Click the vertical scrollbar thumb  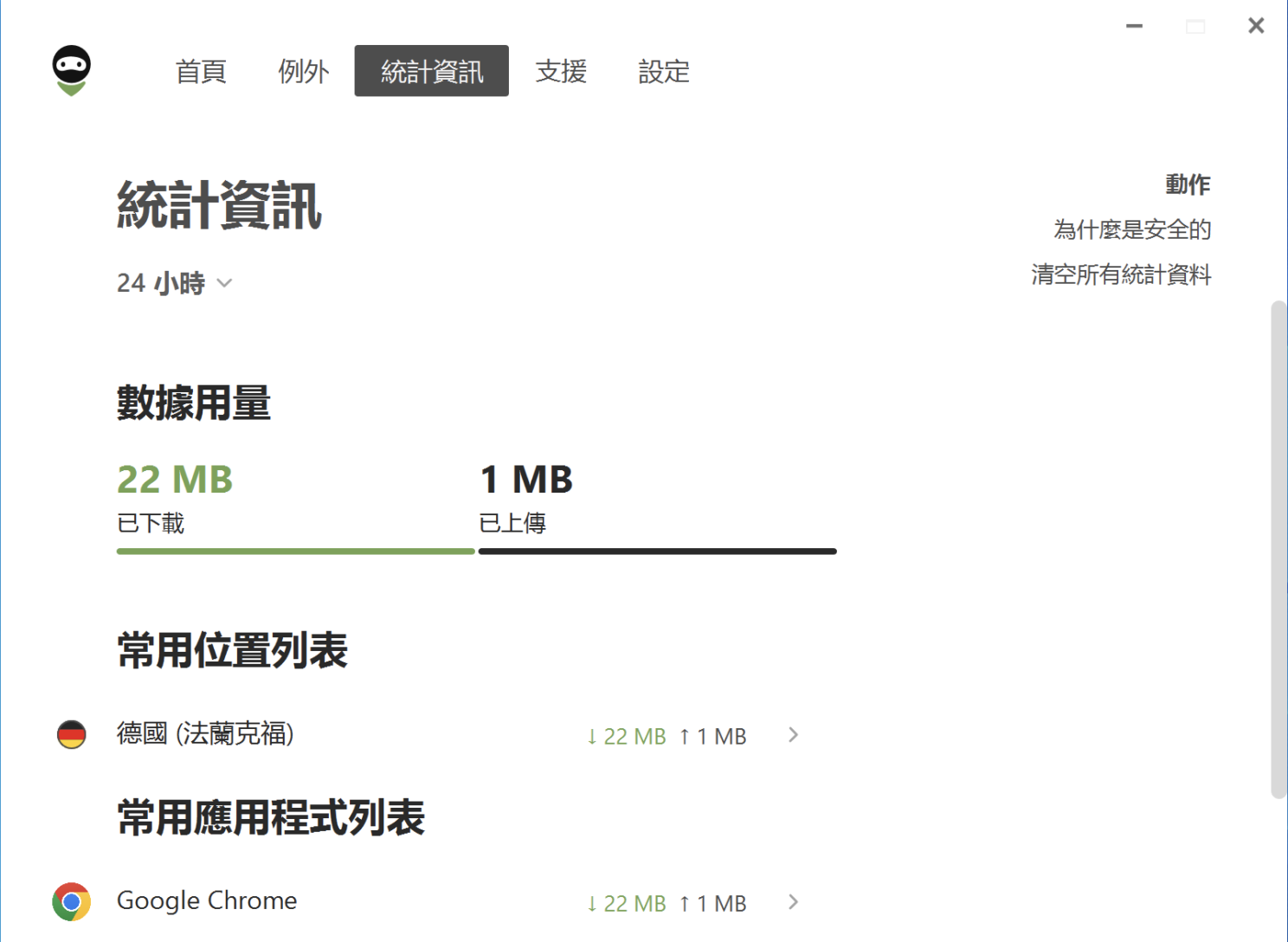click(x=1278, y=549)
